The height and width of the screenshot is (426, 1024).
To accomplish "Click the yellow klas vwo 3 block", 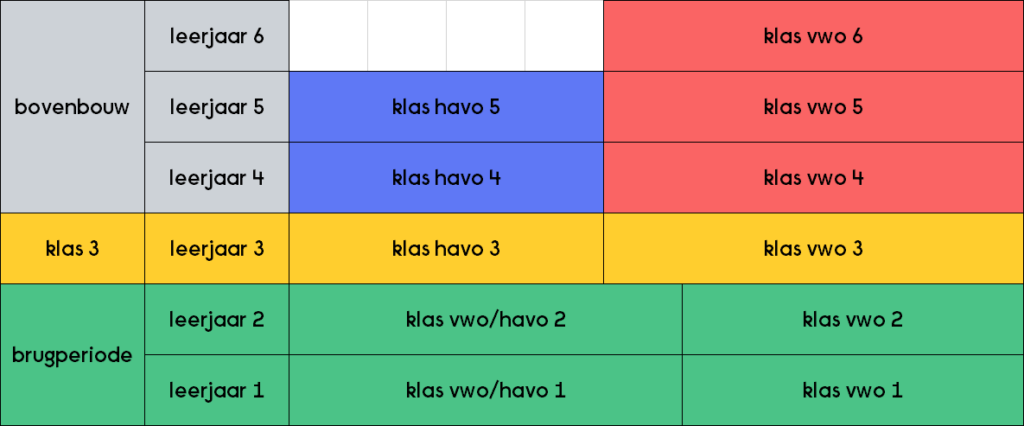I will click(x=813, y=248).
